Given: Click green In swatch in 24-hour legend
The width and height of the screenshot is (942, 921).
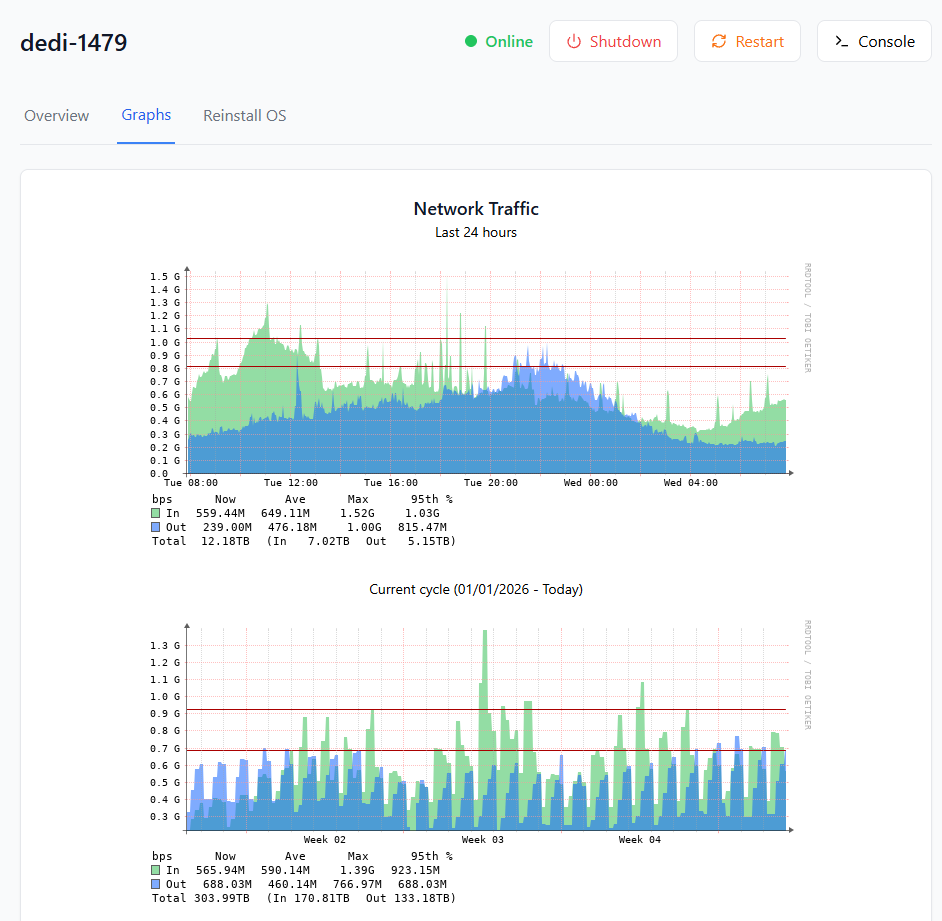Looking at the screenshot, I should (x=156, y=513).
